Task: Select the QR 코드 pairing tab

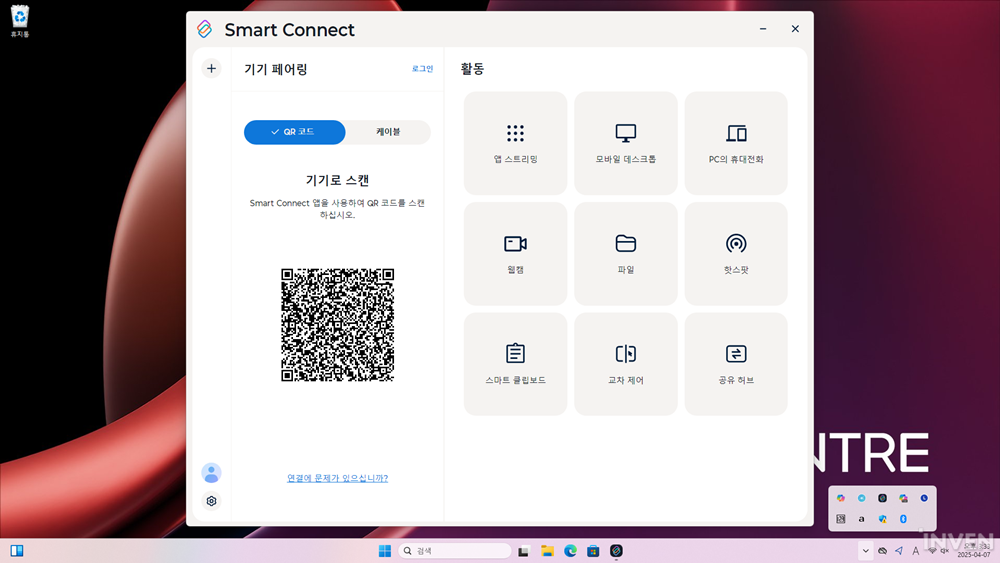Action: point(295,132)
